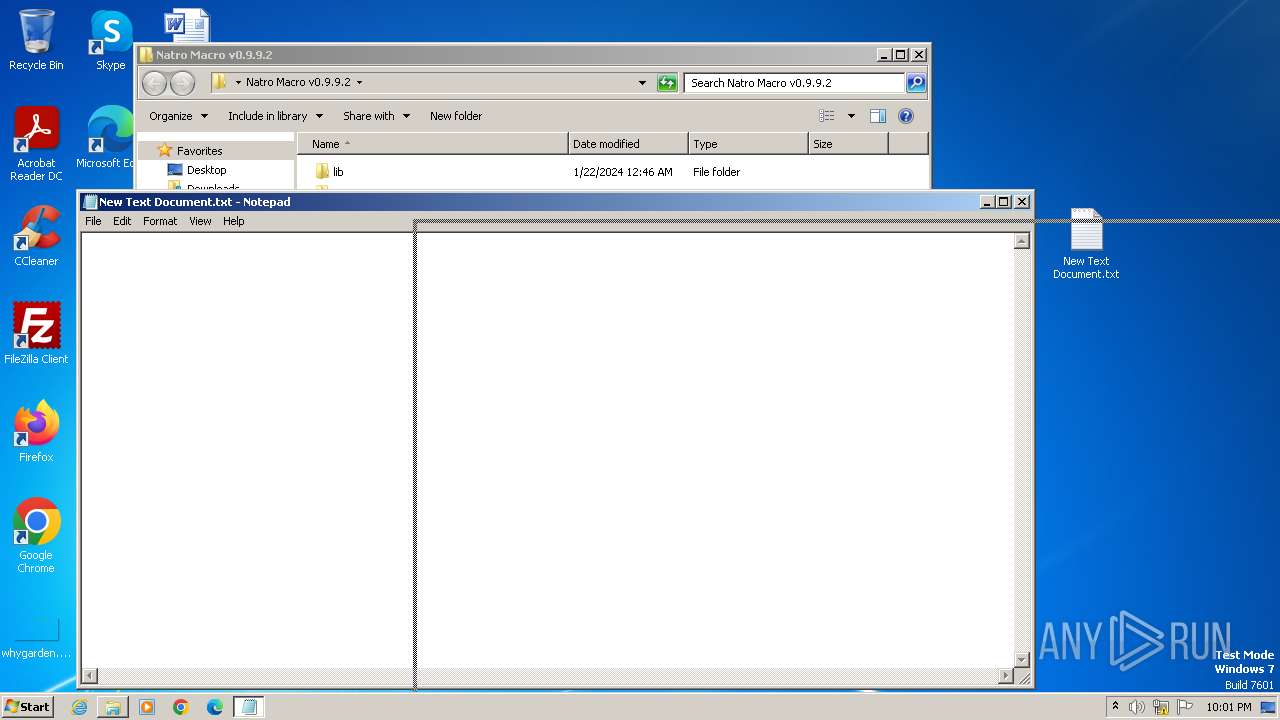Open Notepad Format menu
1280x720 pixels.
(x=160, y=221)
